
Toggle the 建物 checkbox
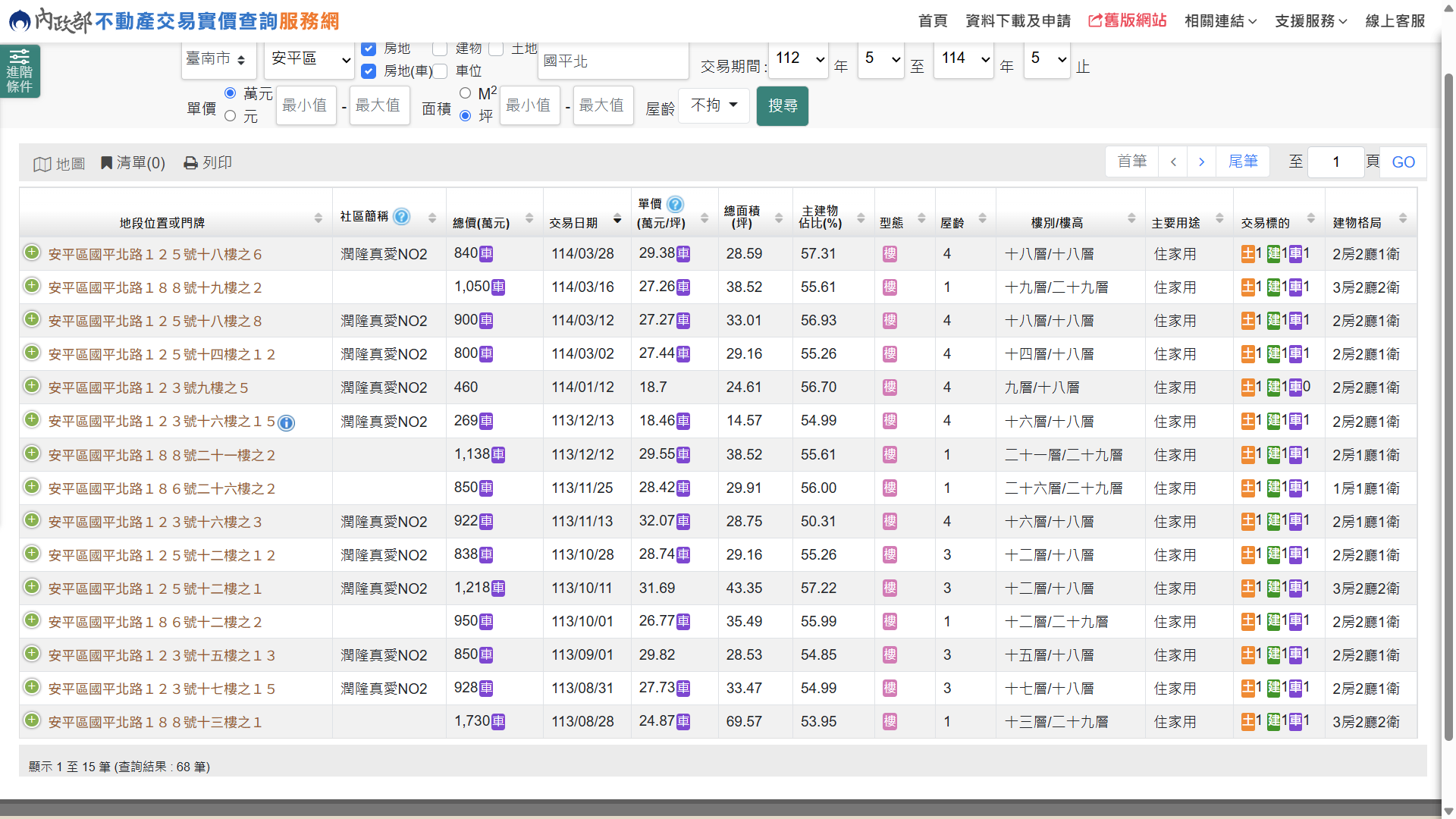(440, 49)
